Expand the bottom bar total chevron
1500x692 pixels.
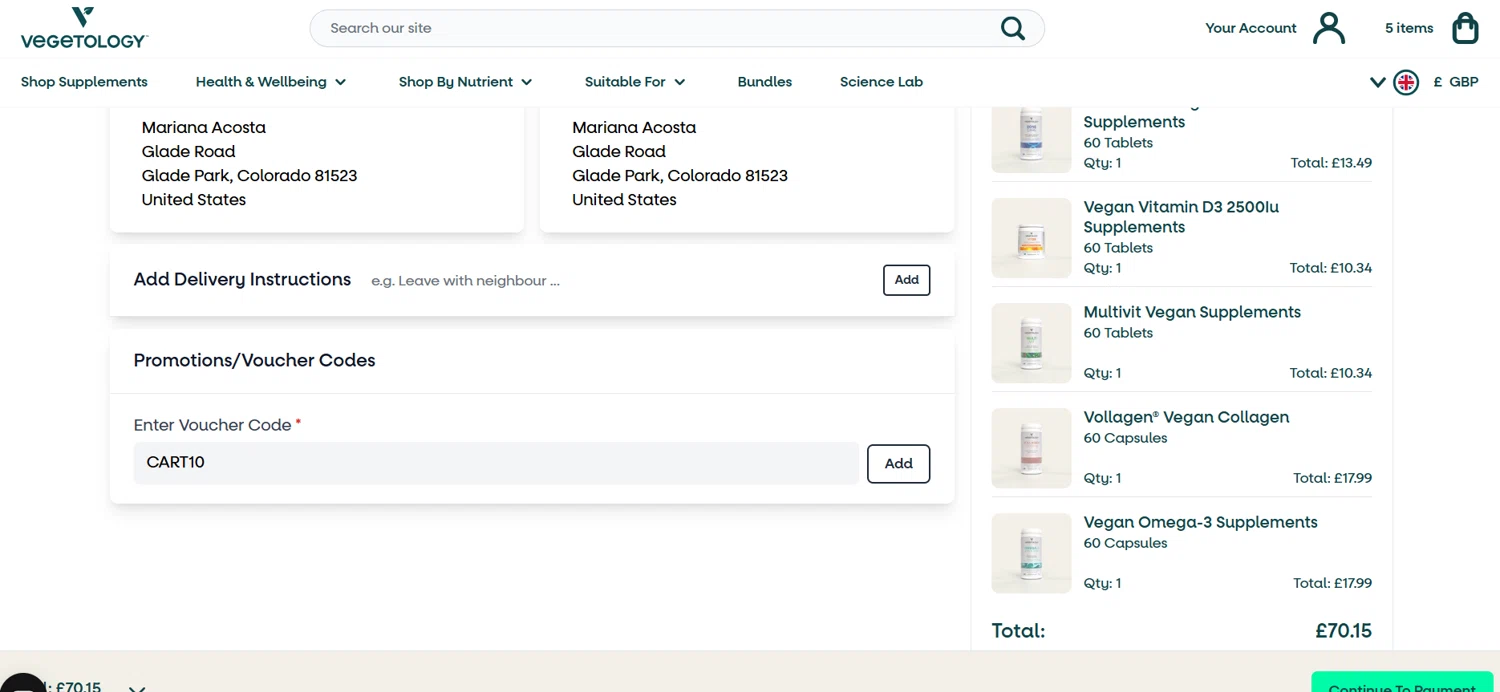(x=137, y=688)
